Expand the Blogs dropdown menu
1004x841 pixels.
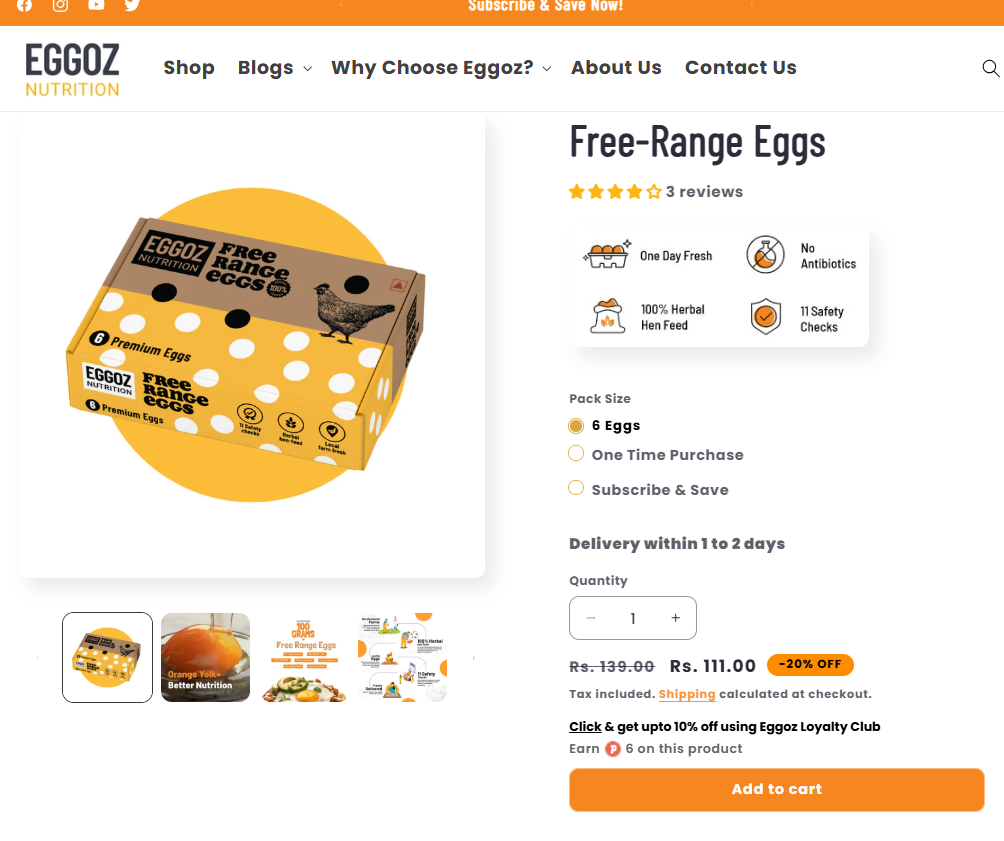point(274,68)
